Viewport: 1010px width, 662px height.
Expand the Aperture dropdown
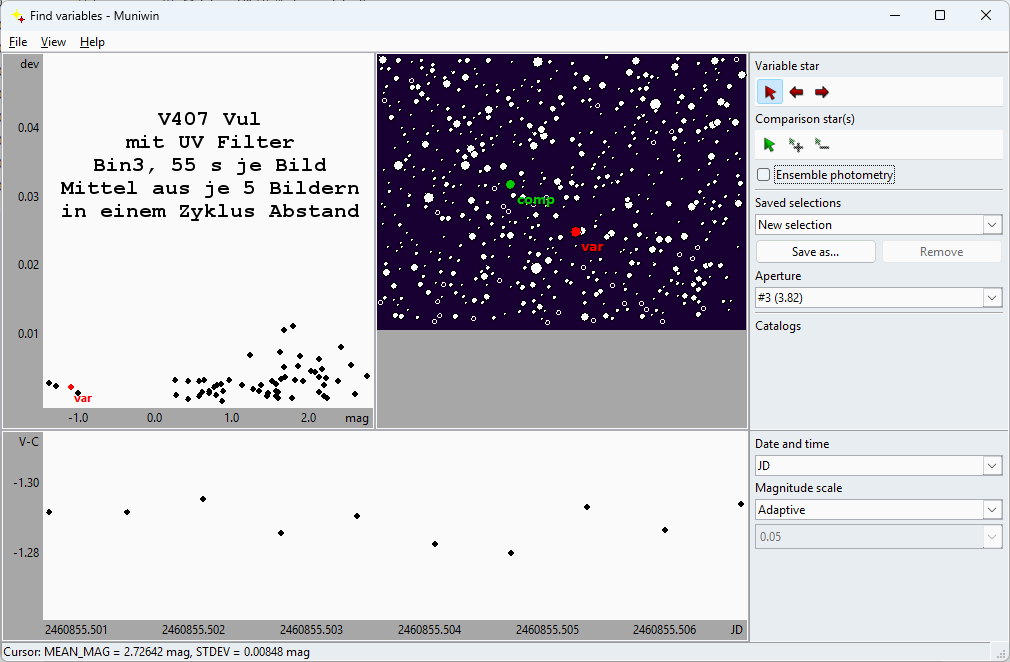click(x=878, y=298)
